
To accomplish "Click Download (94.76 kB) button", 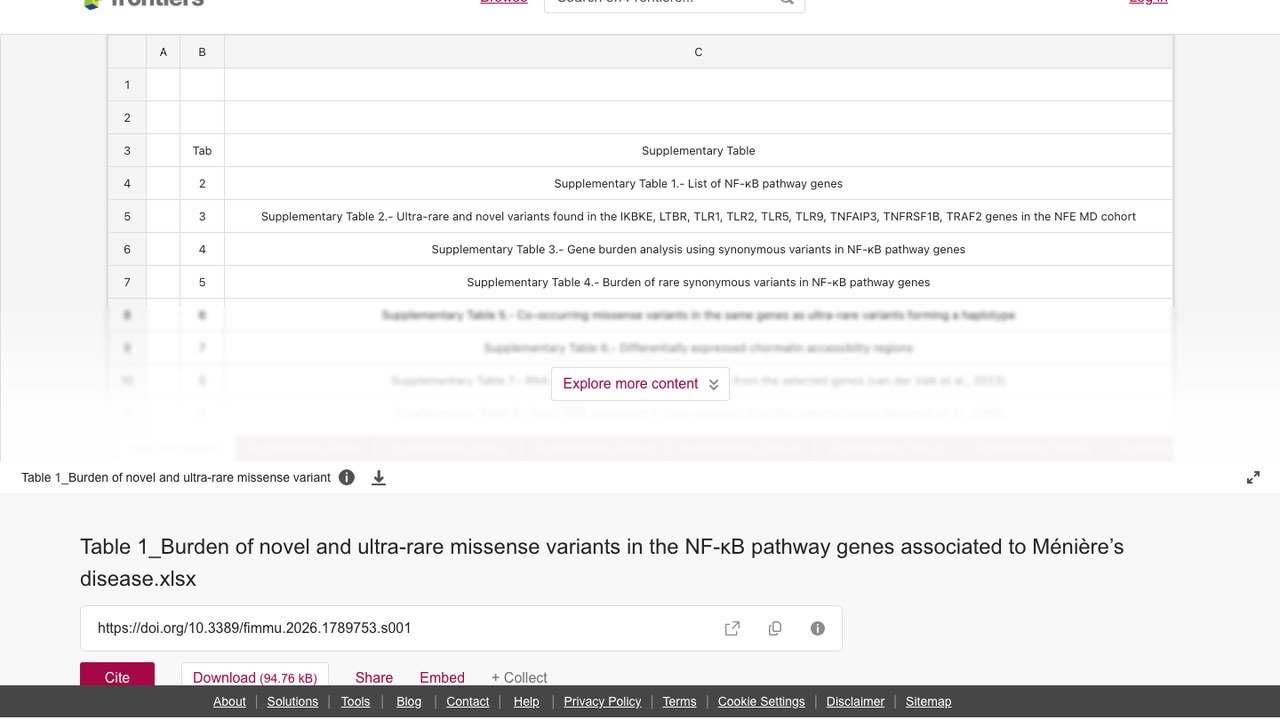I will [255, 675].
